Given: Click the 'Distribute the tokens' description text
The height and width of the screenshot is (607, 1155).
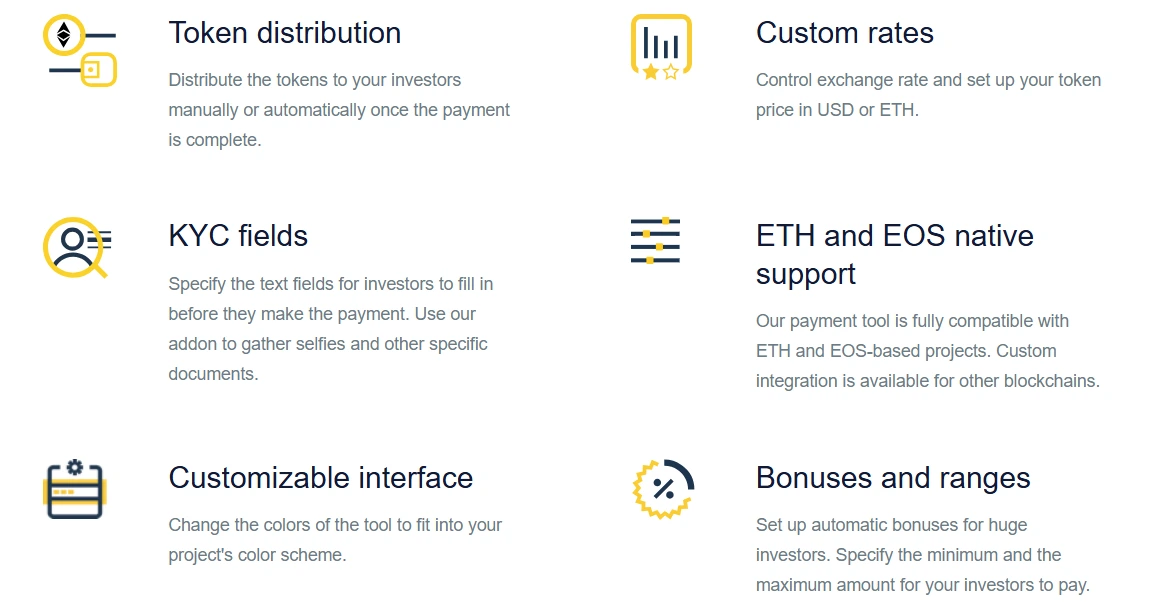Looking at the screenshot, I should pos(339,110).
